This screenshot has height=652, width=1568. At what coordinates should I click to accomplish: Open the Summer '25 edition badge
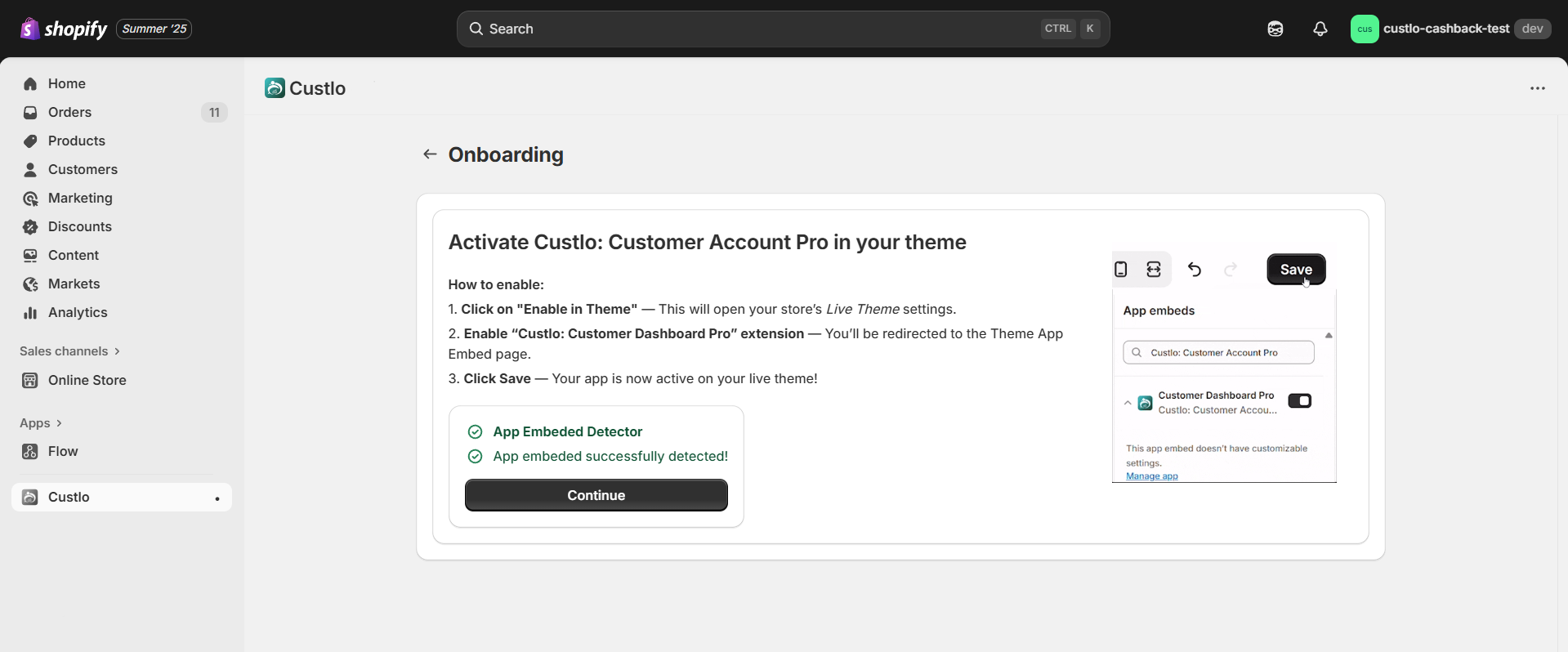(x=154, y=29)
